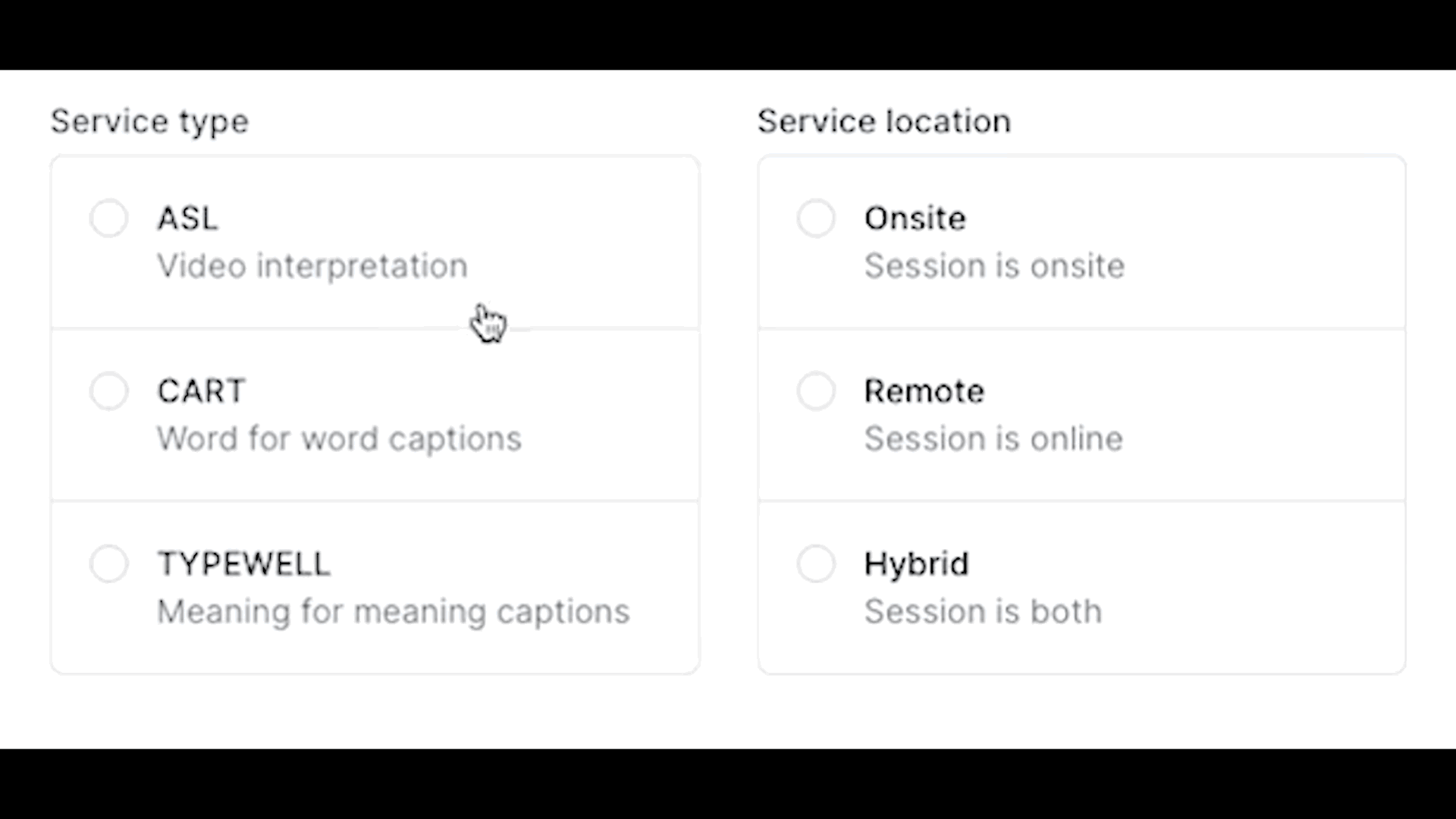Click the Onsite option label
Screen dimensions: 1456x819
coord(915,218)
